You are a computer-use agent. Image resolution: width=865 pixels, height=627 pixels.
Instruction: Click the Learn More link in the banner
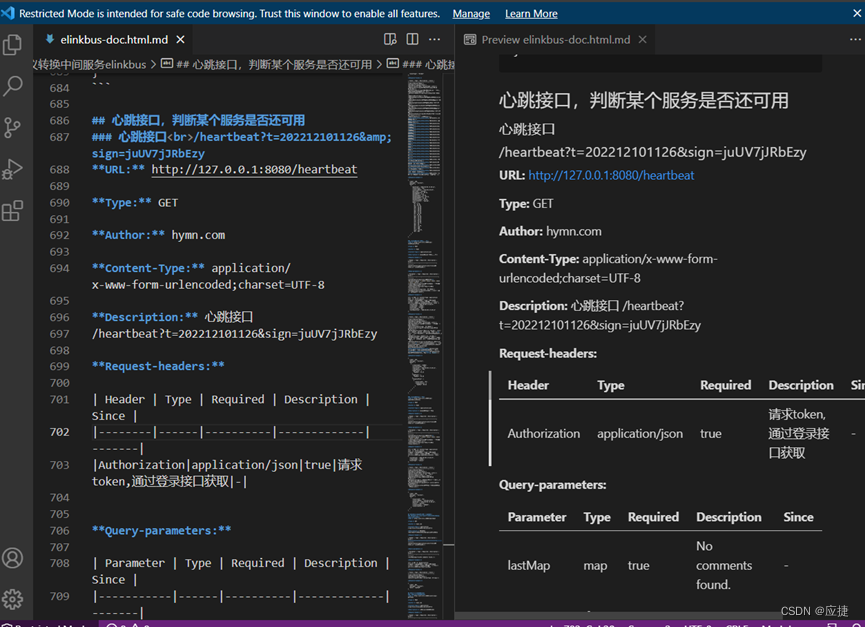pyautogui.click(x=531, y=14)
